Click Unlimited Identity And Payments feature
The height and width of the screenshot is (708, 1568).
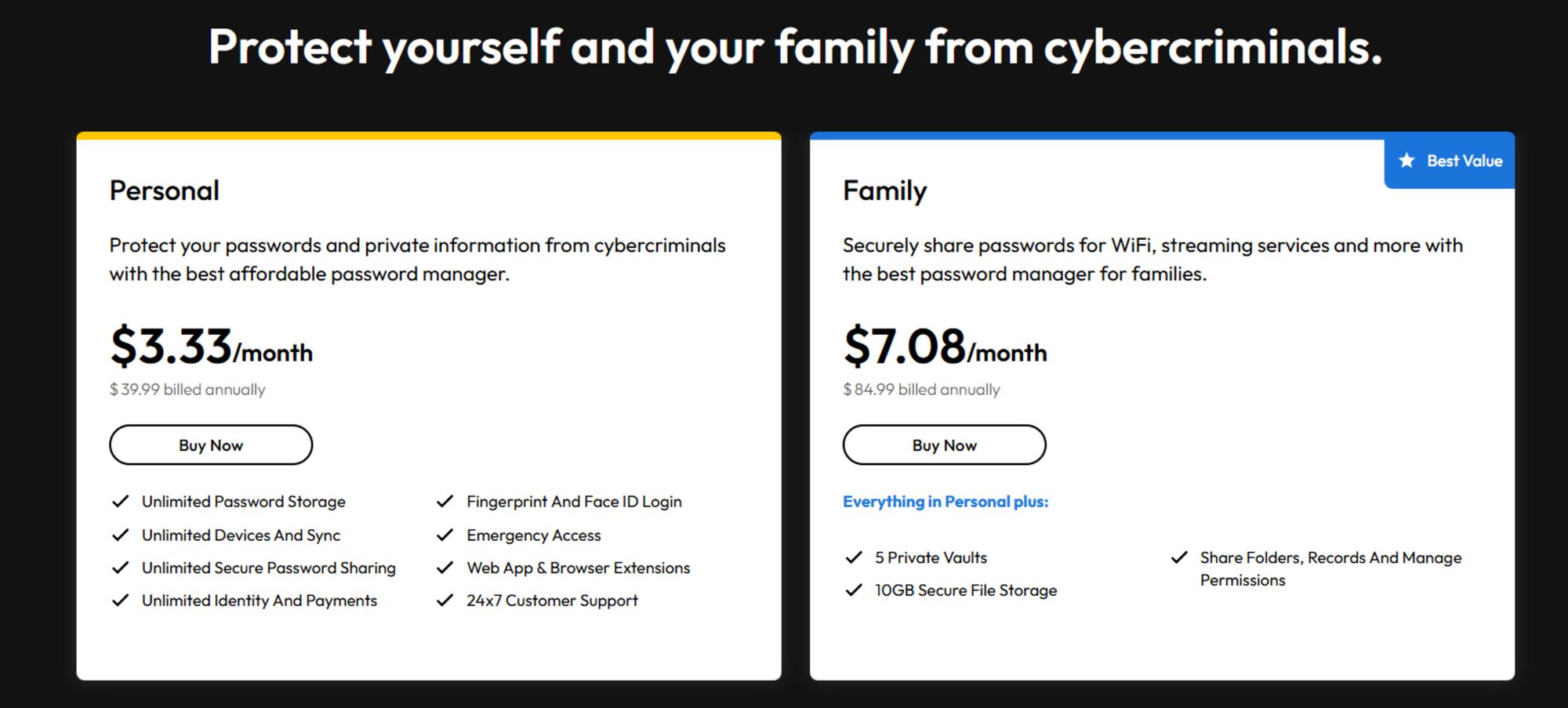[x=260, y=601]
